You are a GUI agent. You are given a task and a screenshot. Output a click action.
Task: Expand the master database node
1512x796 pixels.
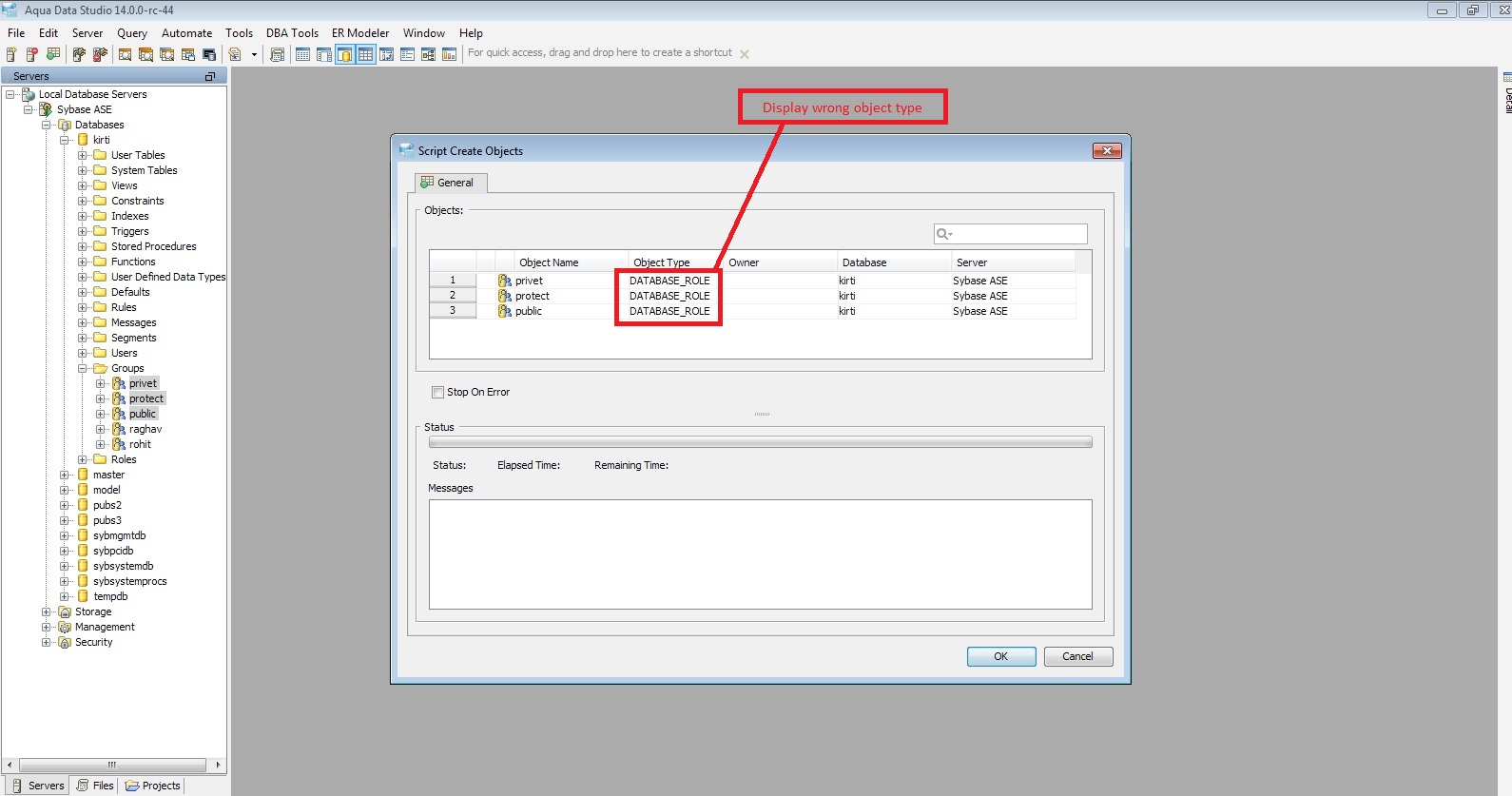tap(65, 475)
